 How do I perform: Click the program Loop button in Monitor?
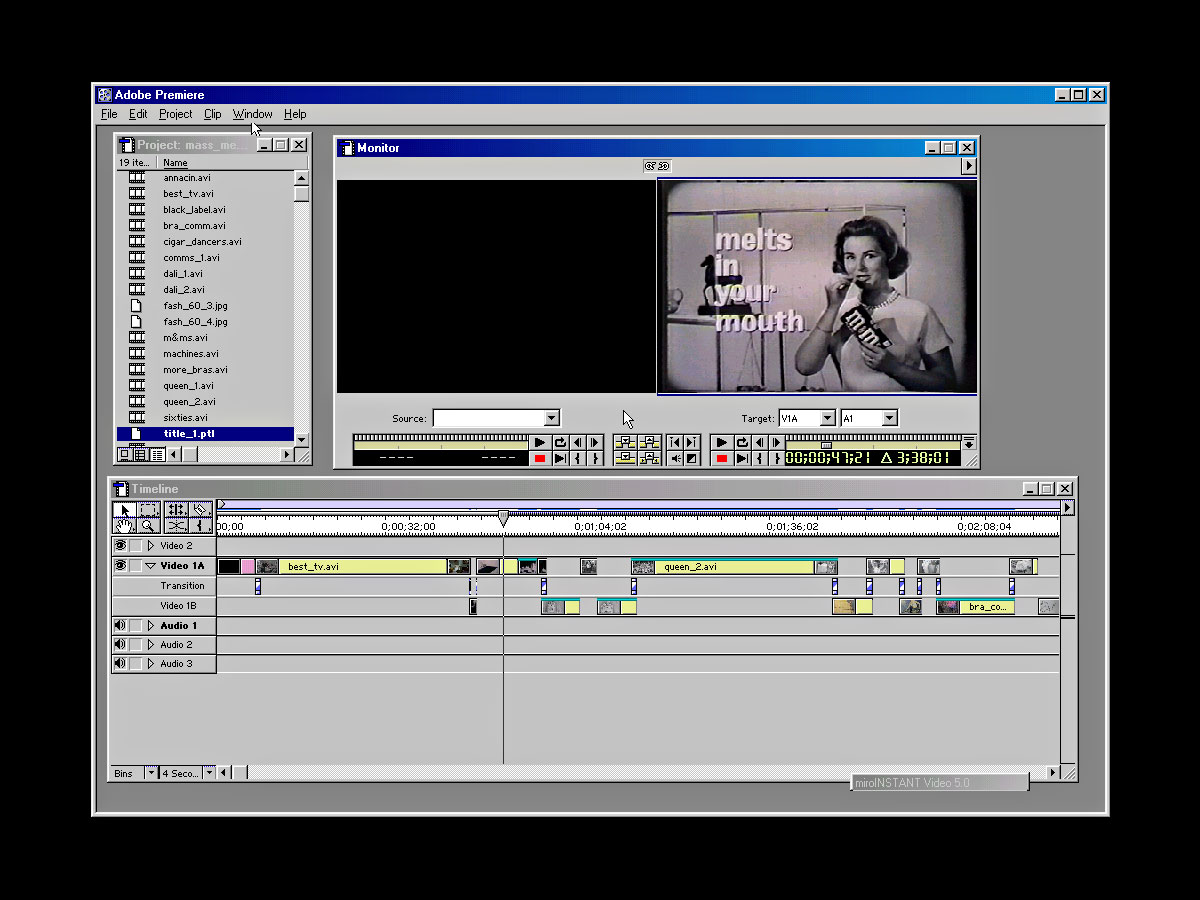(x=741, y=443)
